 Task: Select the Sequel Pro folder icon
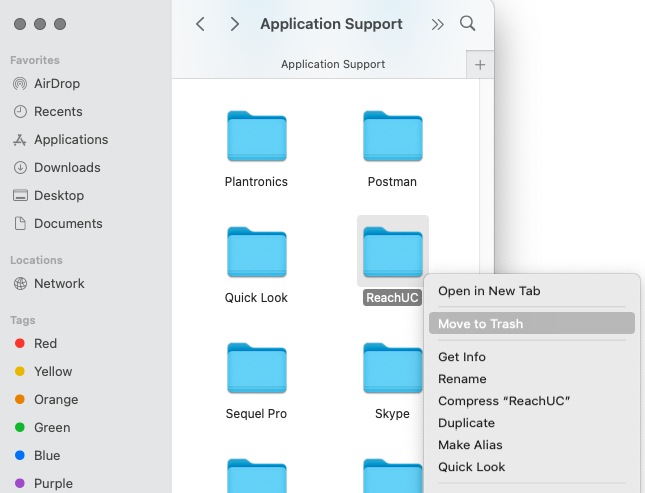(257, 368)
